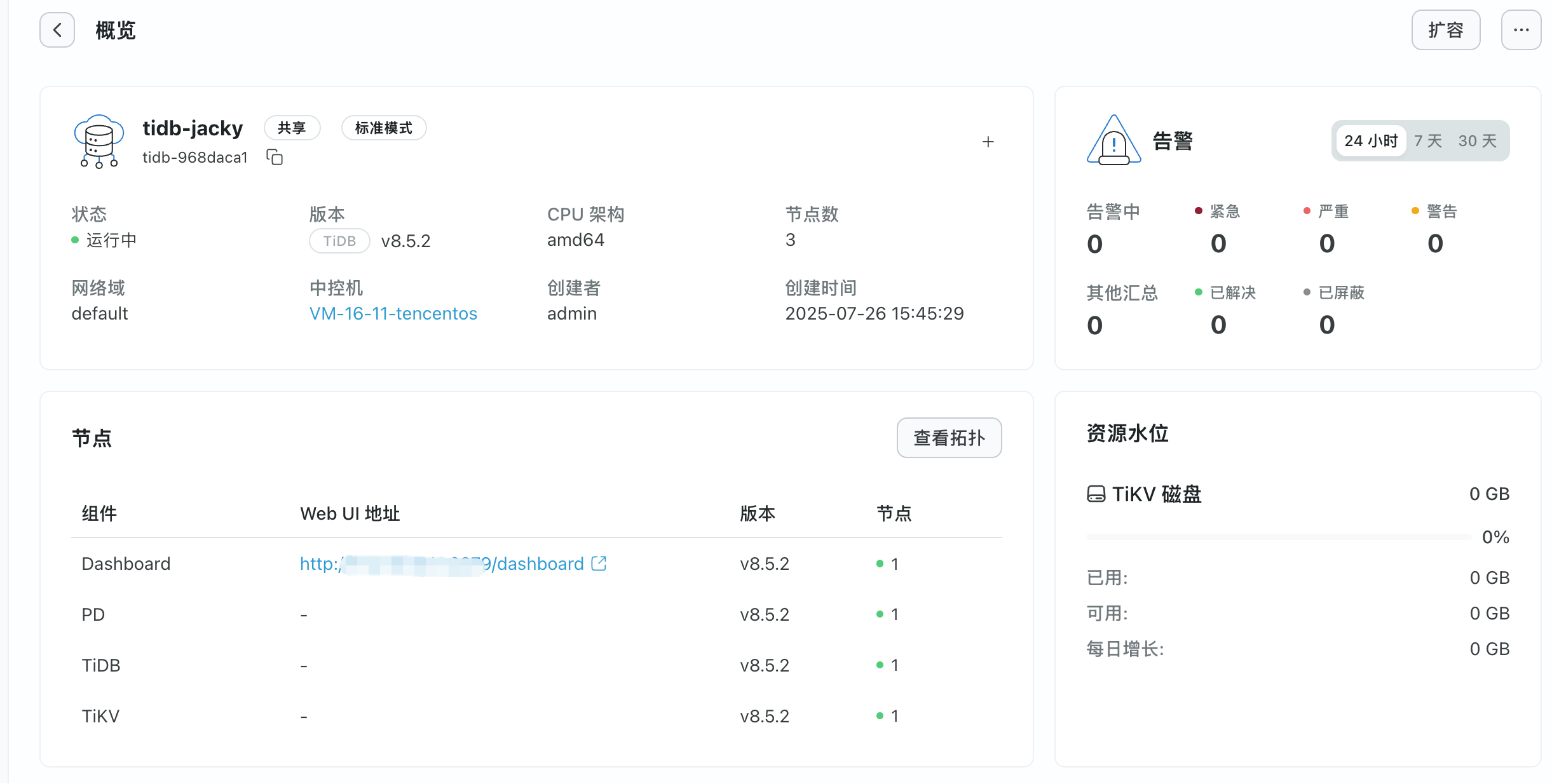This screenshot has height=784, width=1552.
Task: Click the 扩容 scale-out button
Action: coord(1445,30)
